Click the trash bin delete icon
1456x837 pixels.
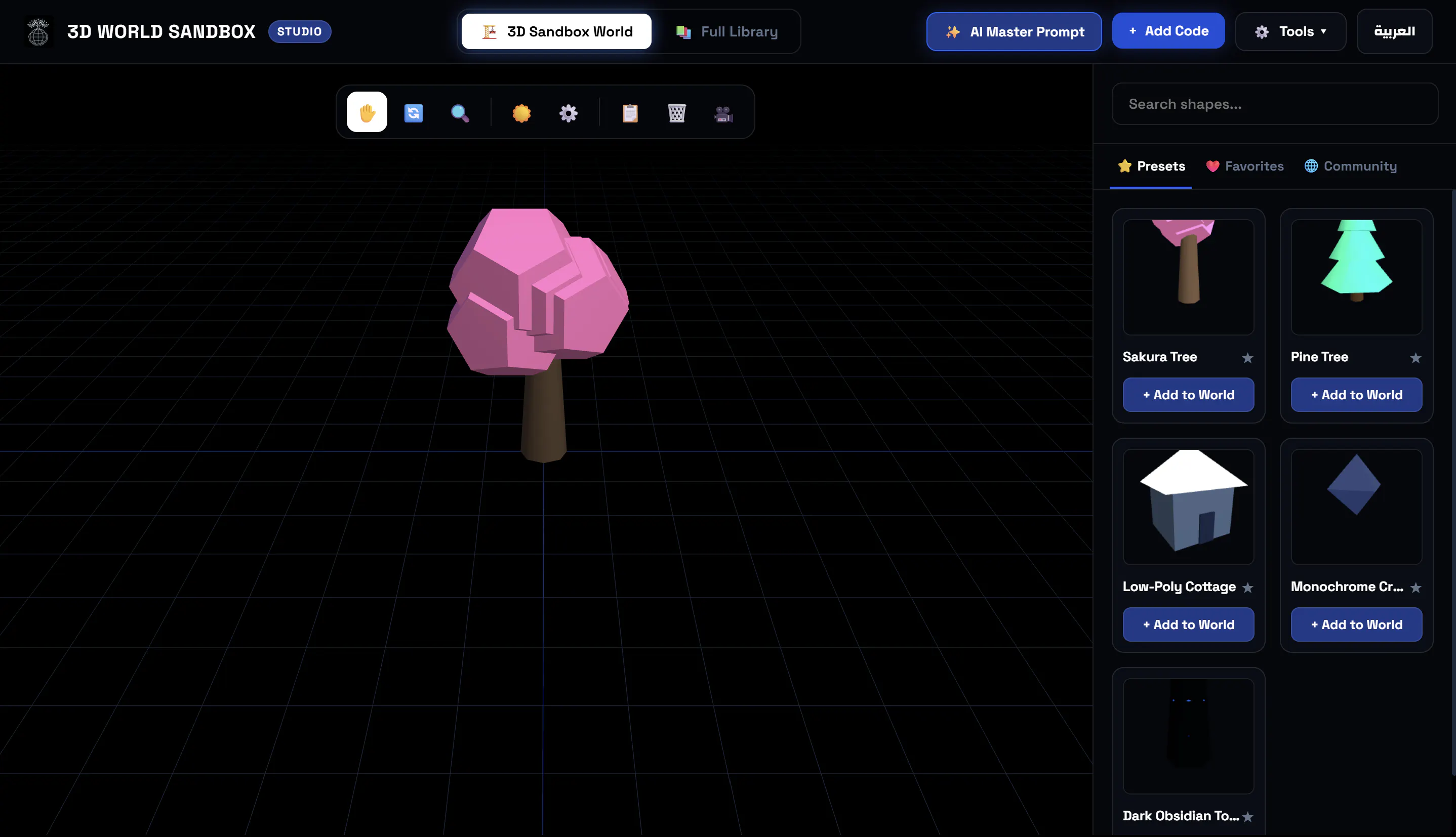click(x=677, y=113)
